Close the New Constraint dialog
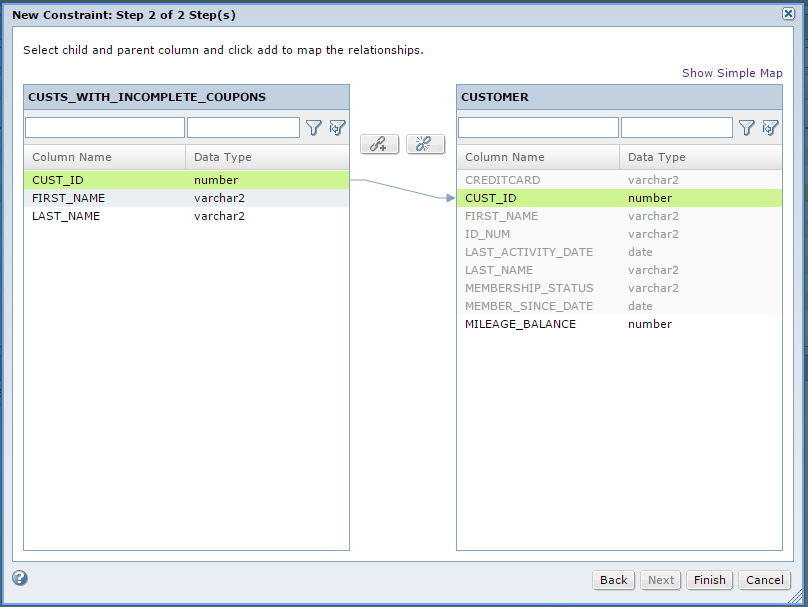This screenshot has height=607, width=808. point(788,14)
